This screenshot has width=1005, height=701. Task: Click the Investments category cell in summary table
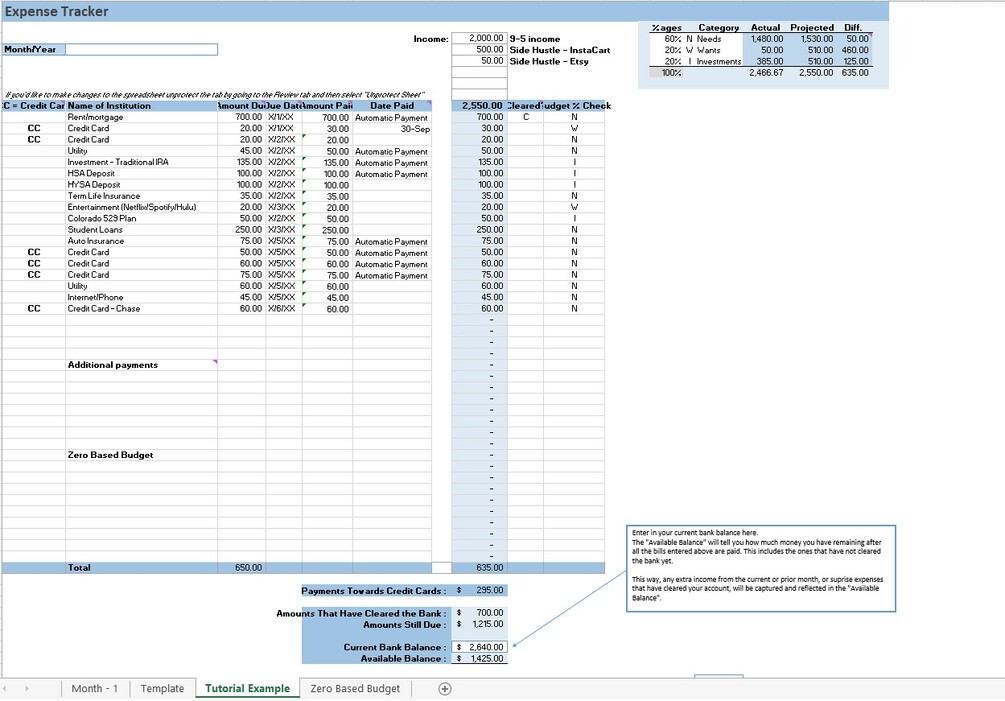point(718,62)
